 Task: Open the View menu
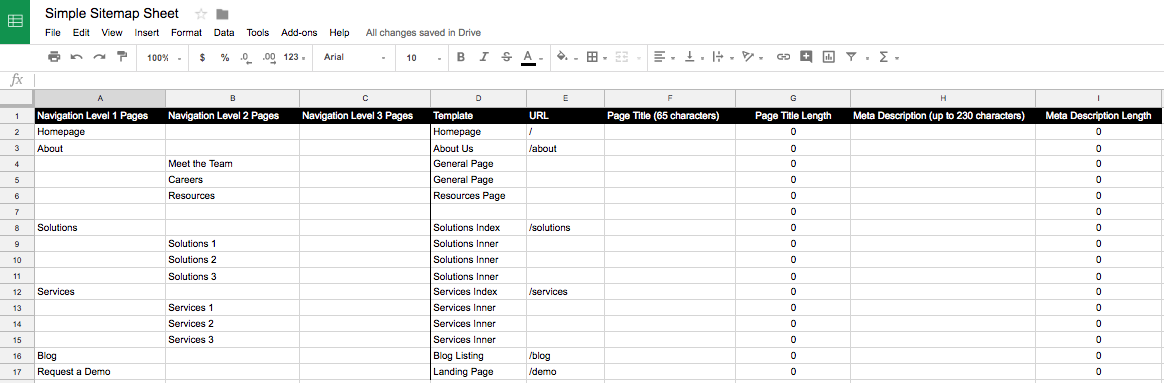click(112, 33)
